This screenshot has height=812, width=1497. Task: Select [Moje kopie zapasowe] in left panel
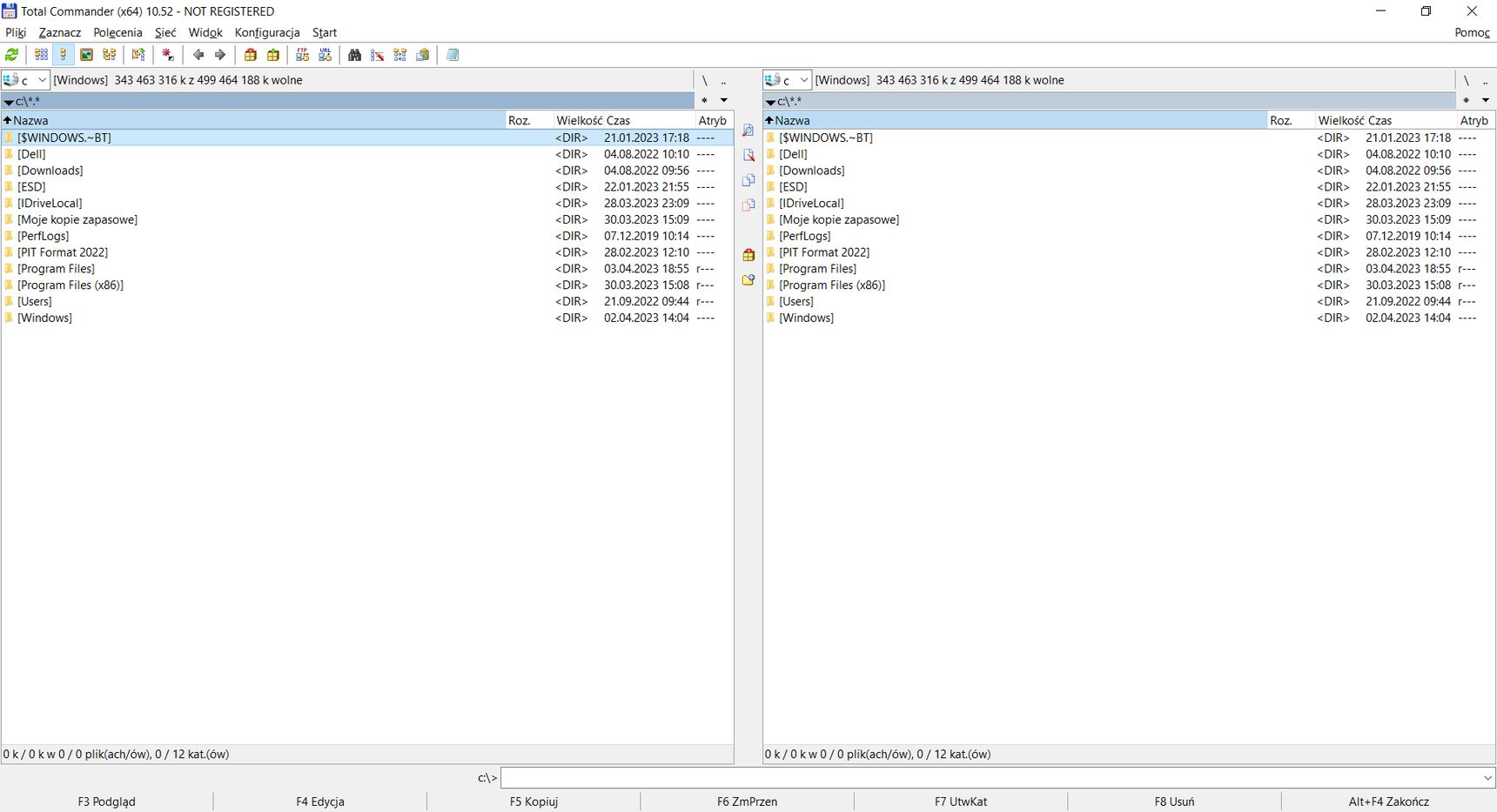(367, 219)
